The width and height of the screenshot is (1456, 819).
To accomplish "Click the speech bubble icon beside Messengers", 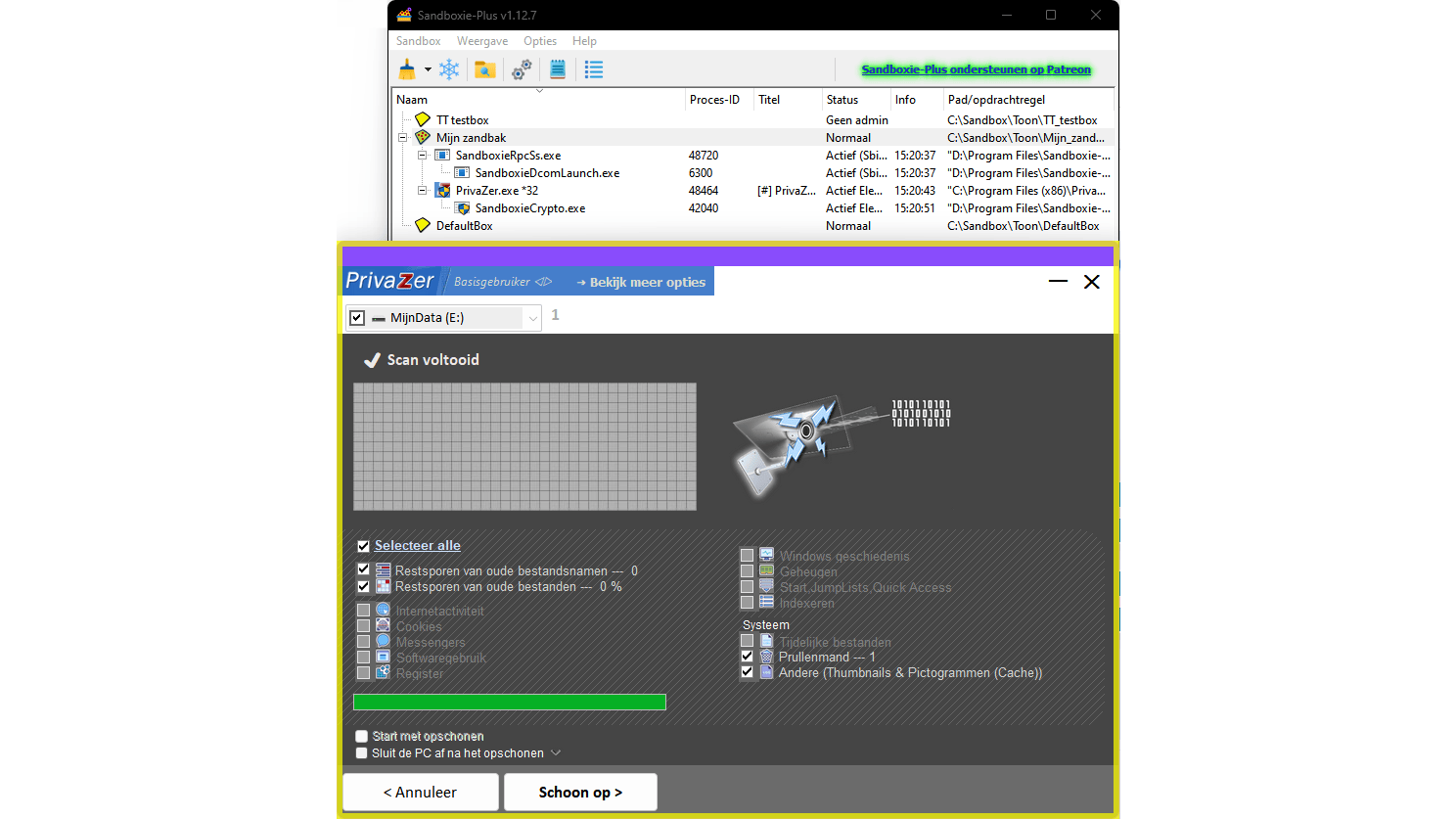I will [384, 641].
